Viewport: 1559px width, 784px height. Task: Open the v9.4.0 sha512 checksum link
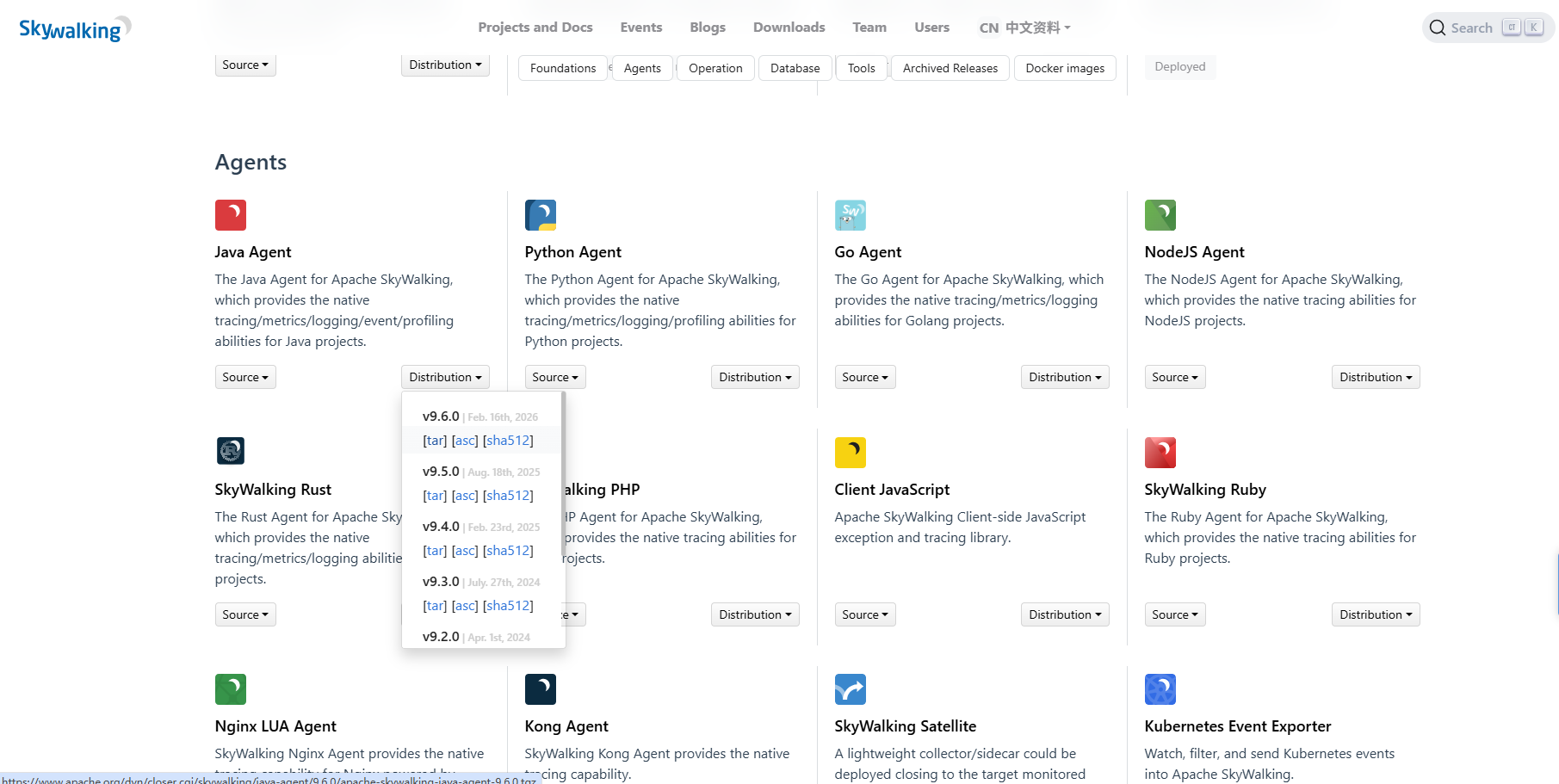tap(508, 551)
